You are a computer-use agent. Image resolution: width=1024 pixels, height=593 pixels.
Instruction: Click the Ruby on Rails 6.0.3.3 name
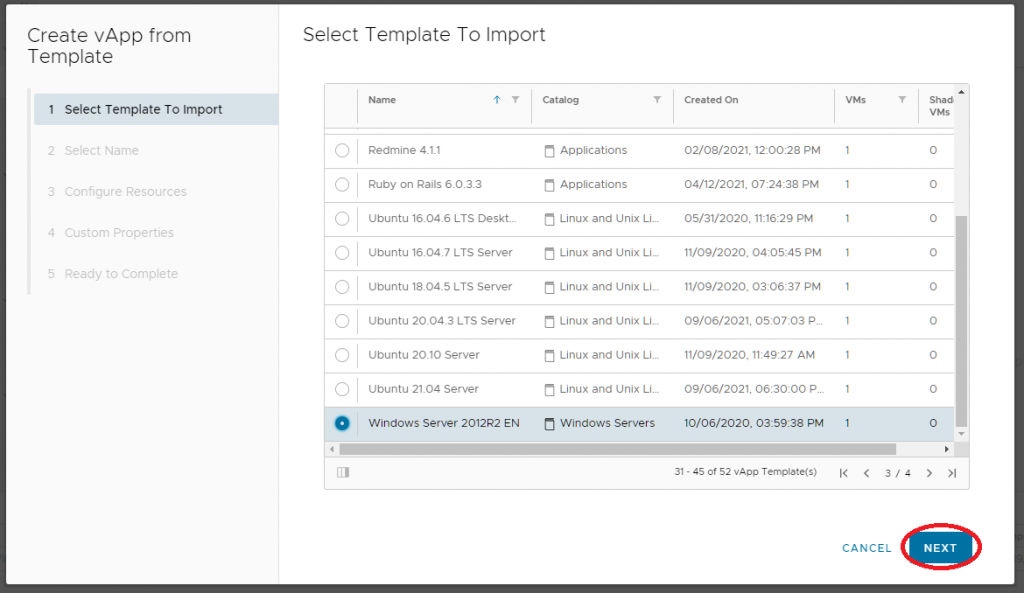tap(425, 184)
